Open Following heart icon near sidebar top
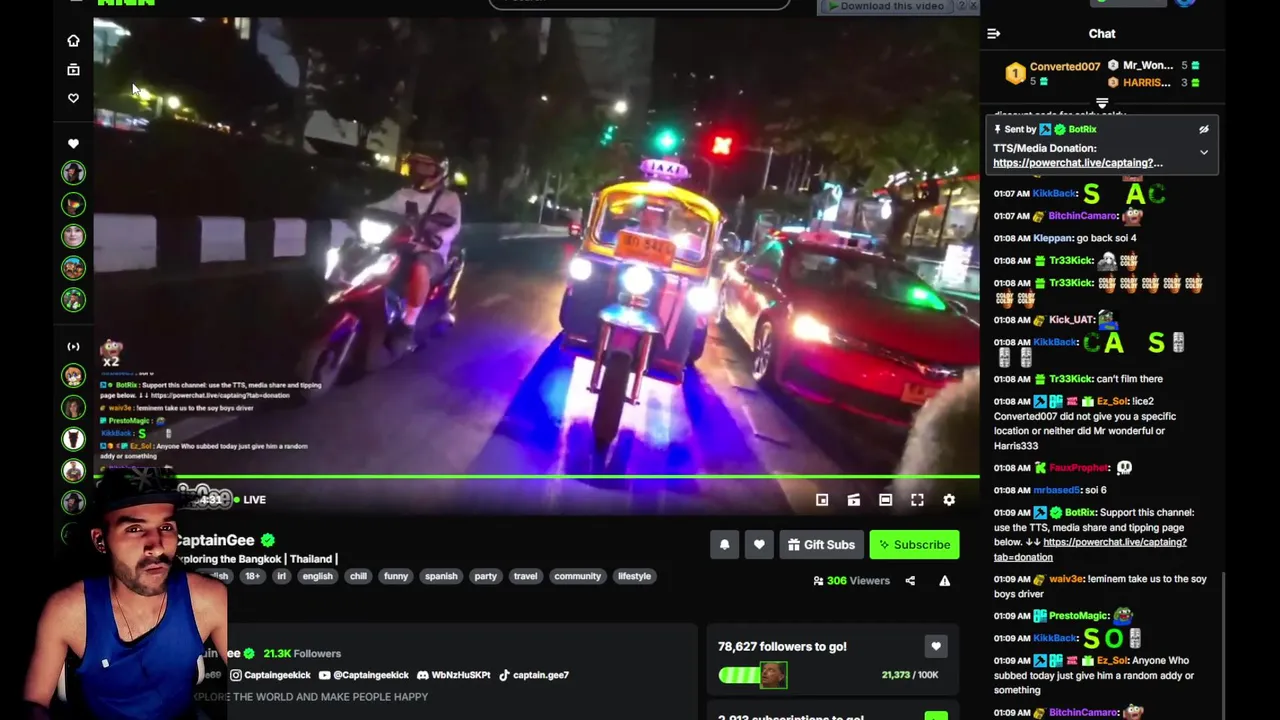This screenshot has height=720, width=1280. (73, 98)
